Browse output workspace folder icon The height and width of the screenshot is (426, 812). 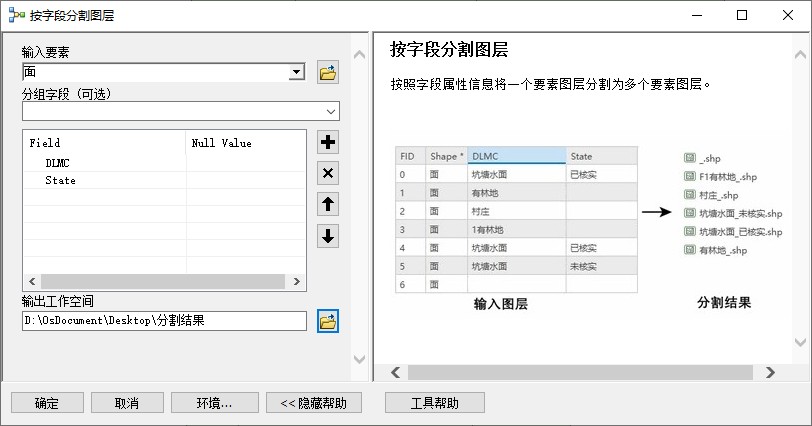pos(328,321)
